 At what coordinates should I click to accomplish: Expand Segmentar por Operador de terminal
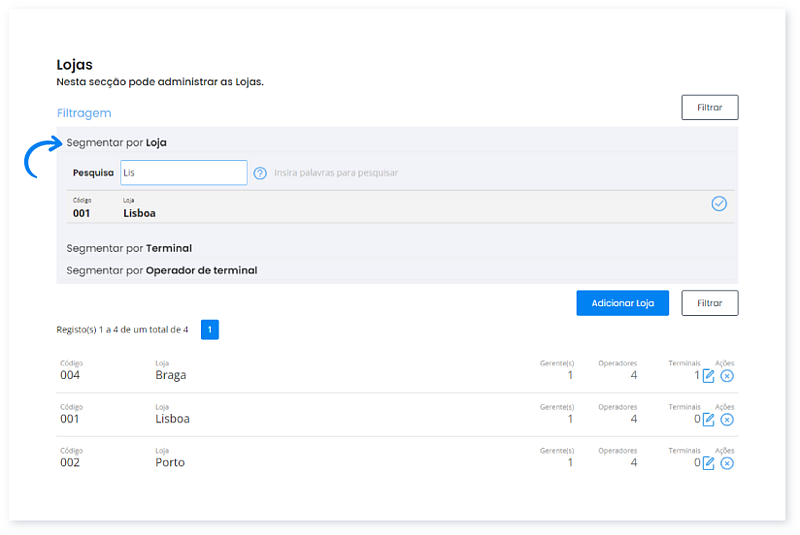tap(161, 270)
